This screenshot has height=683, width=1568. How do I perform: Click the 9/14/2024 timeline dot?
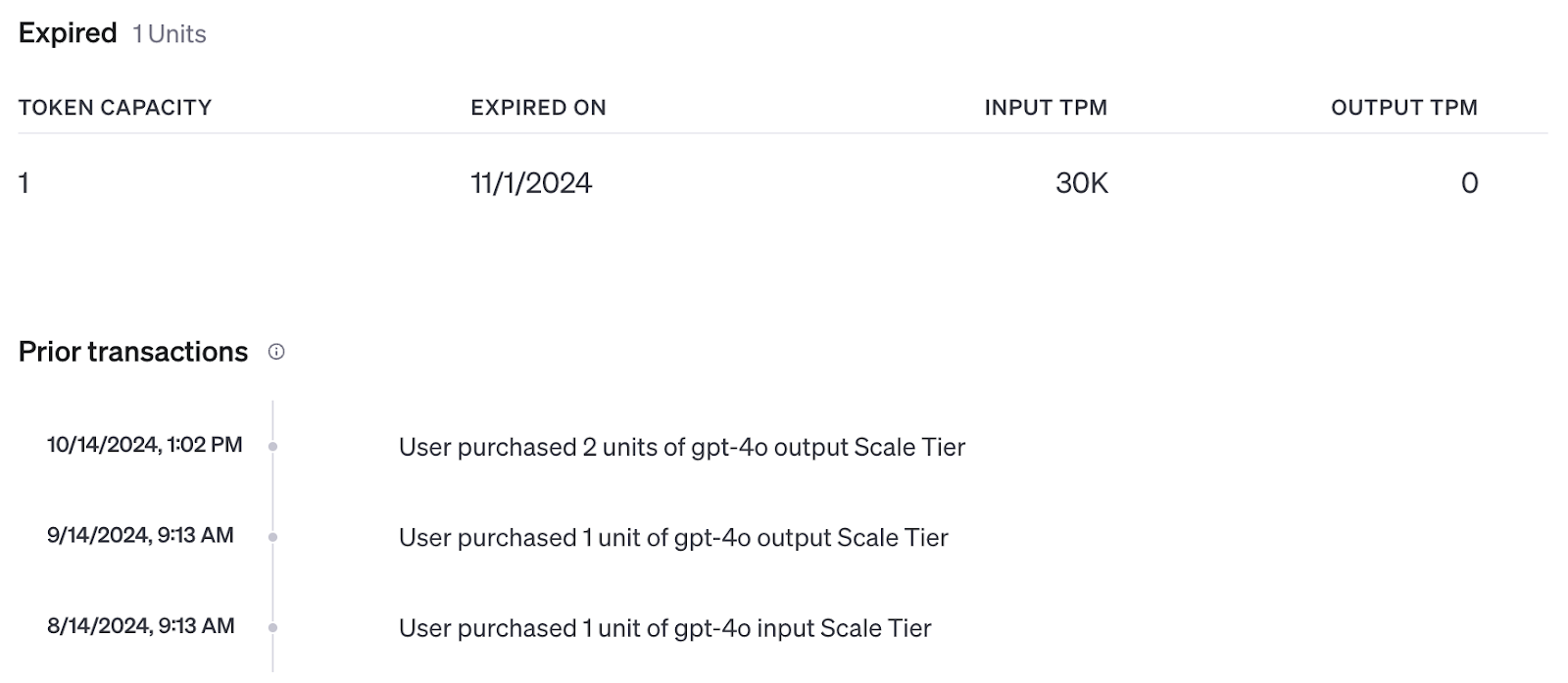click(272, 537)
